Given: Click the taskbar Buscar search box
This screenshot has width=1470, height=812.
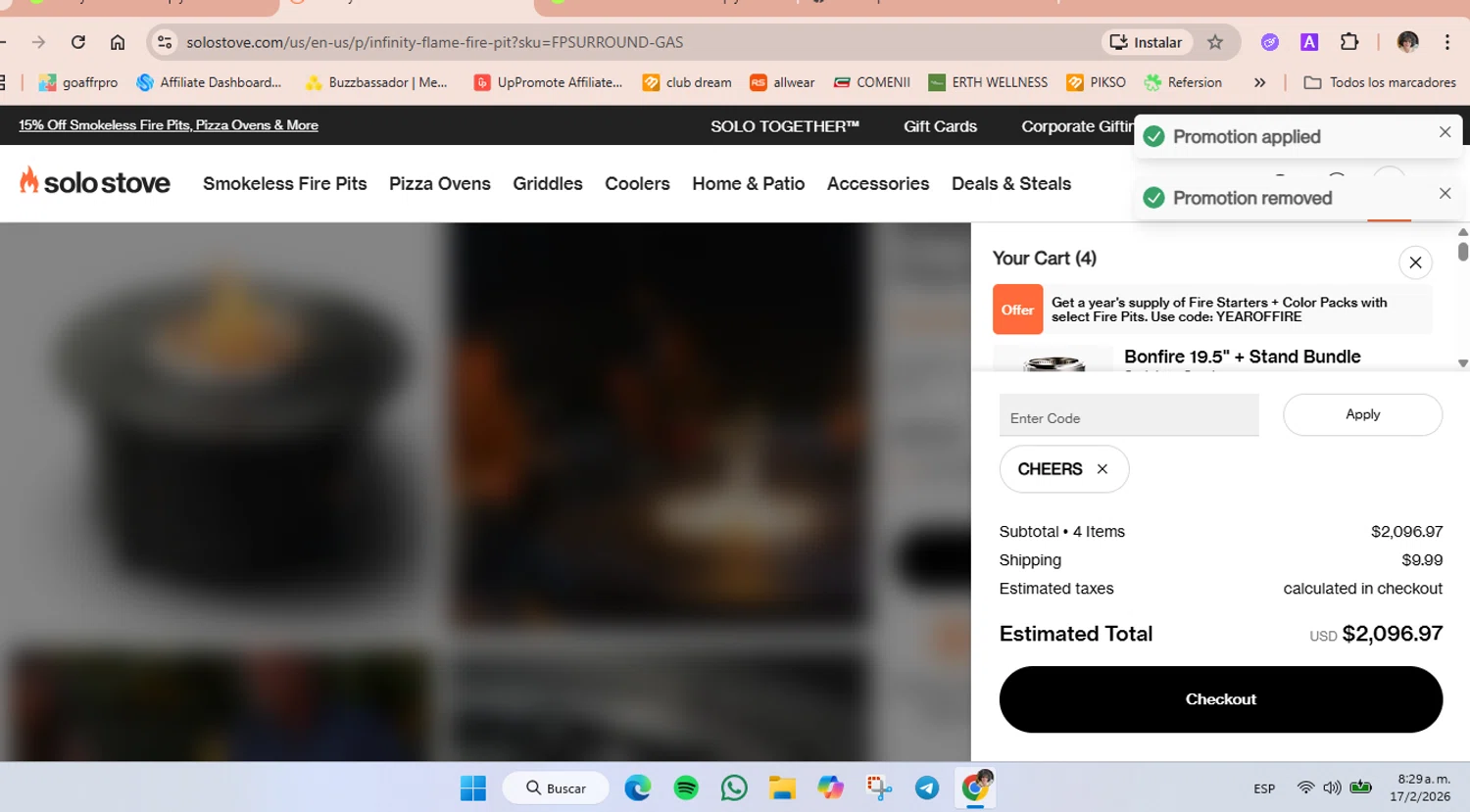Looking at the screenshot, I should tap(556, 788).
